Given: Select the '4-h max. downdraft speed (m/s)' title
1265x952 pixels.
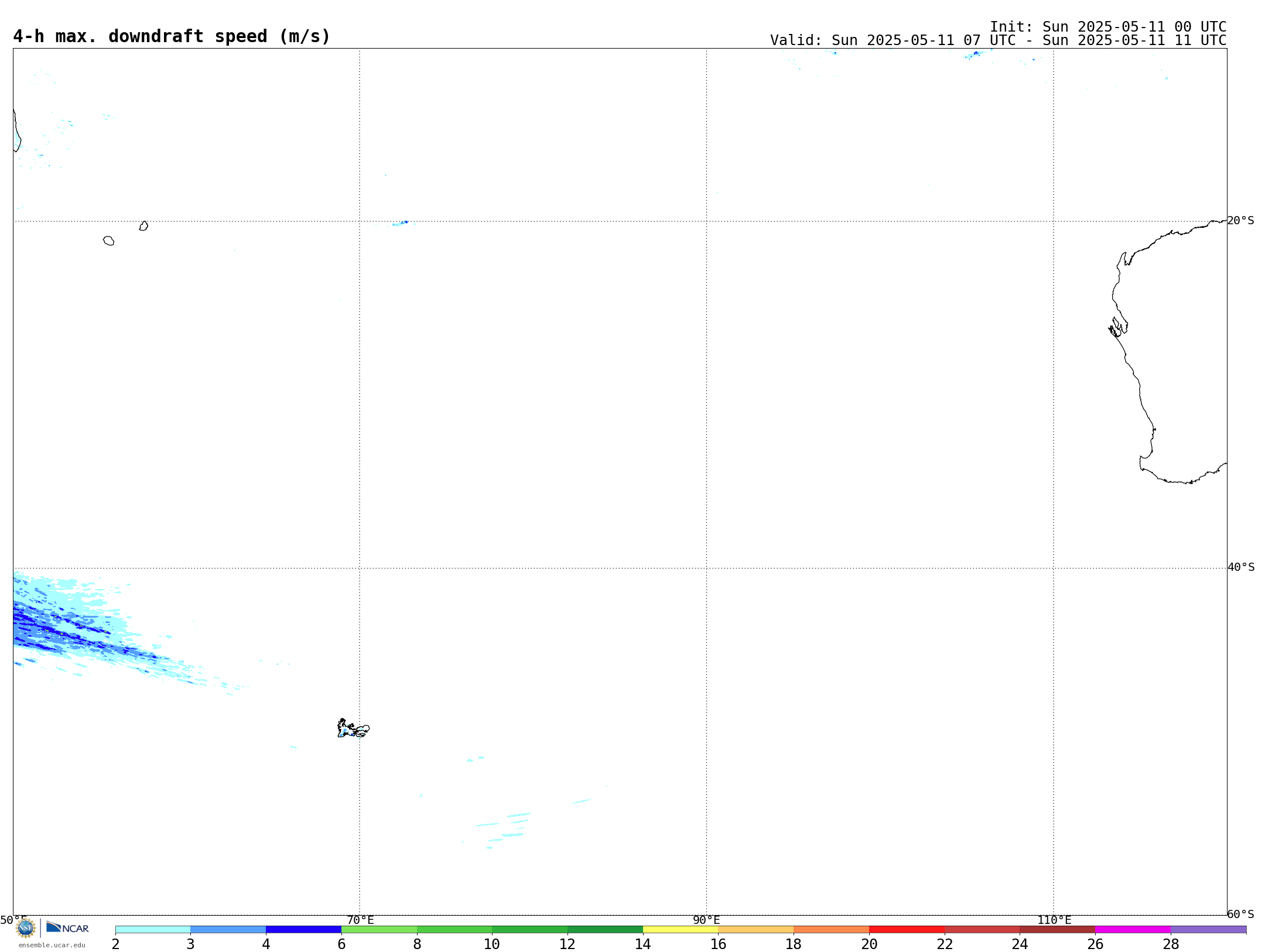Looking at the screenshot, I should 172,36.
